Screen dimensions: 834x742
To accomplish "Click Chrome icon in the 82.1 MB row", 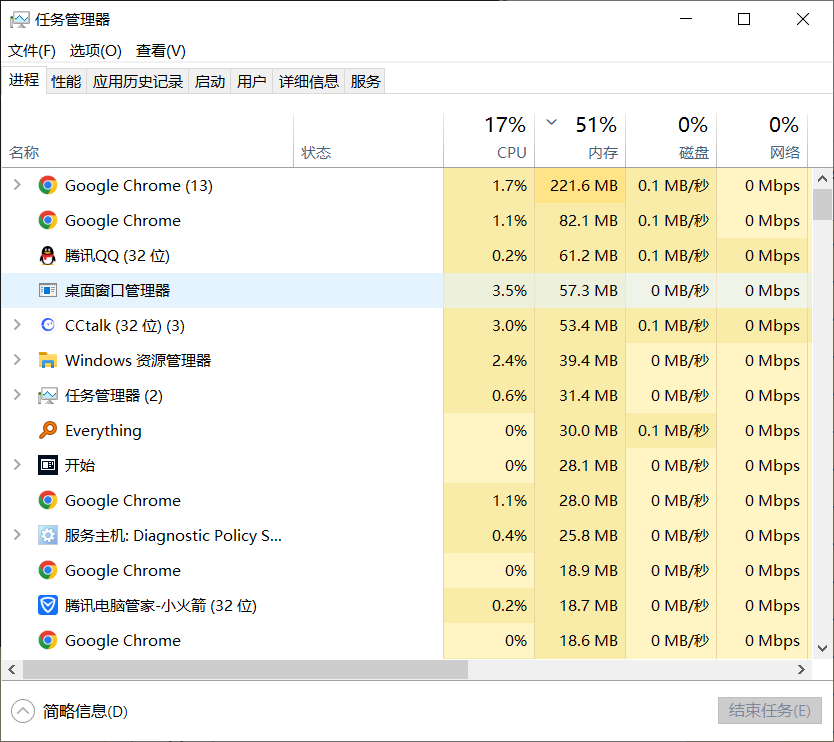I will click(48, 220).
